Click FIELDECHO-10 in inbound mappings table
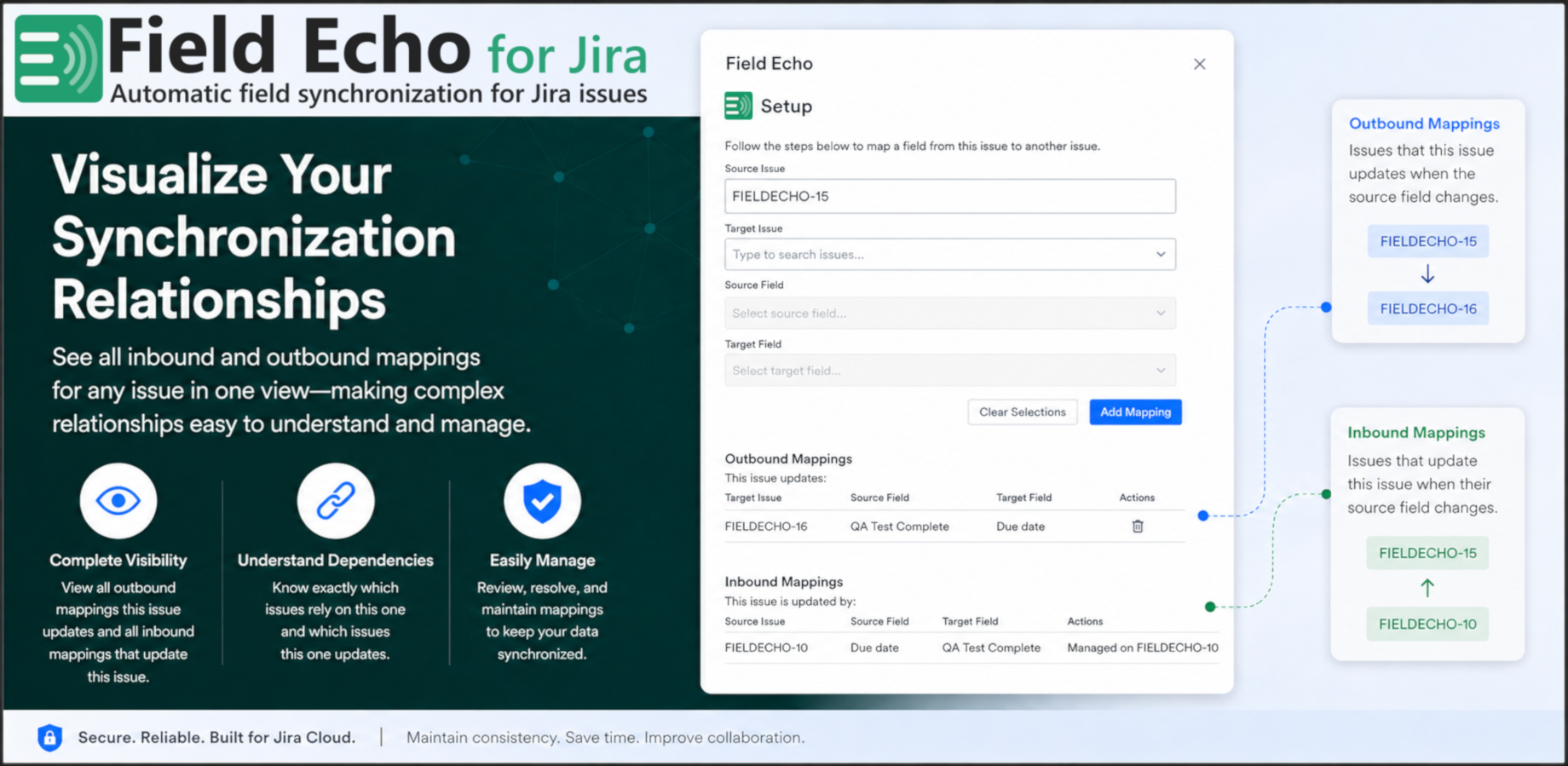The image size is (1568, 766). click(x=765, y=648)
